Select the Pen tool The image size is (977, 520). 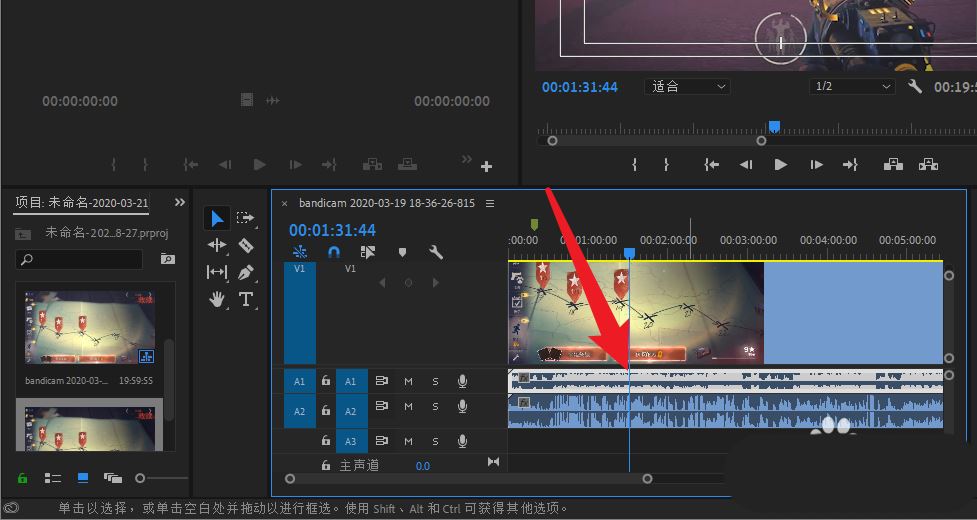tap(245, 272)
